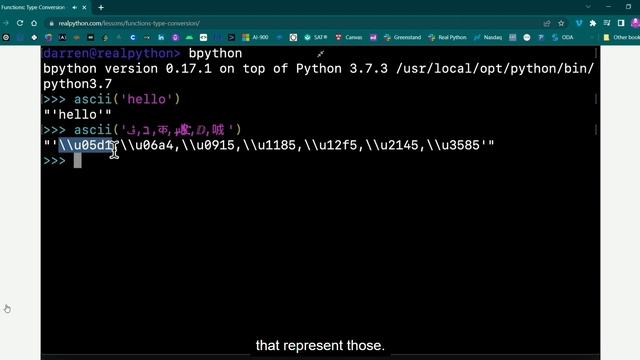This screenshot has height=360, width=640.
Task: Open the extensions puzzle menu
Action: [x=593, y=23]
